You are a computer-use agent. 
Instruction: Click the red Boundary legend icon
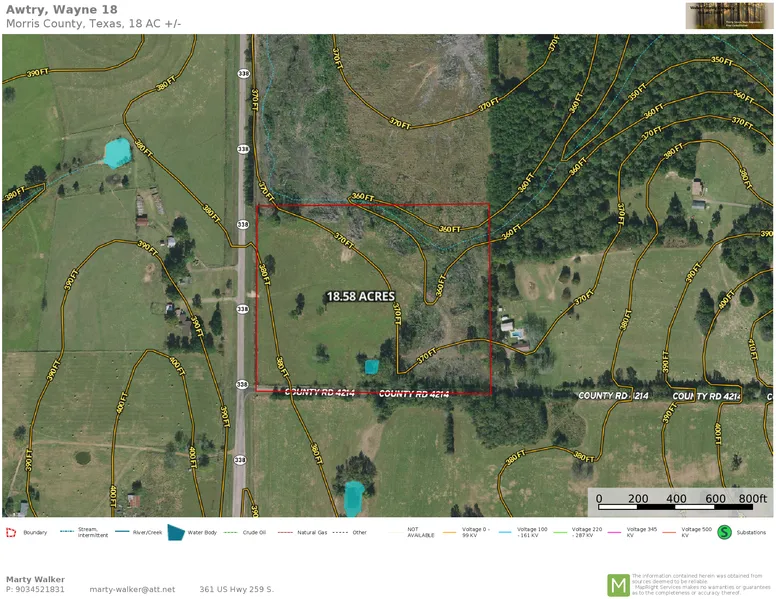pos(11,532)
